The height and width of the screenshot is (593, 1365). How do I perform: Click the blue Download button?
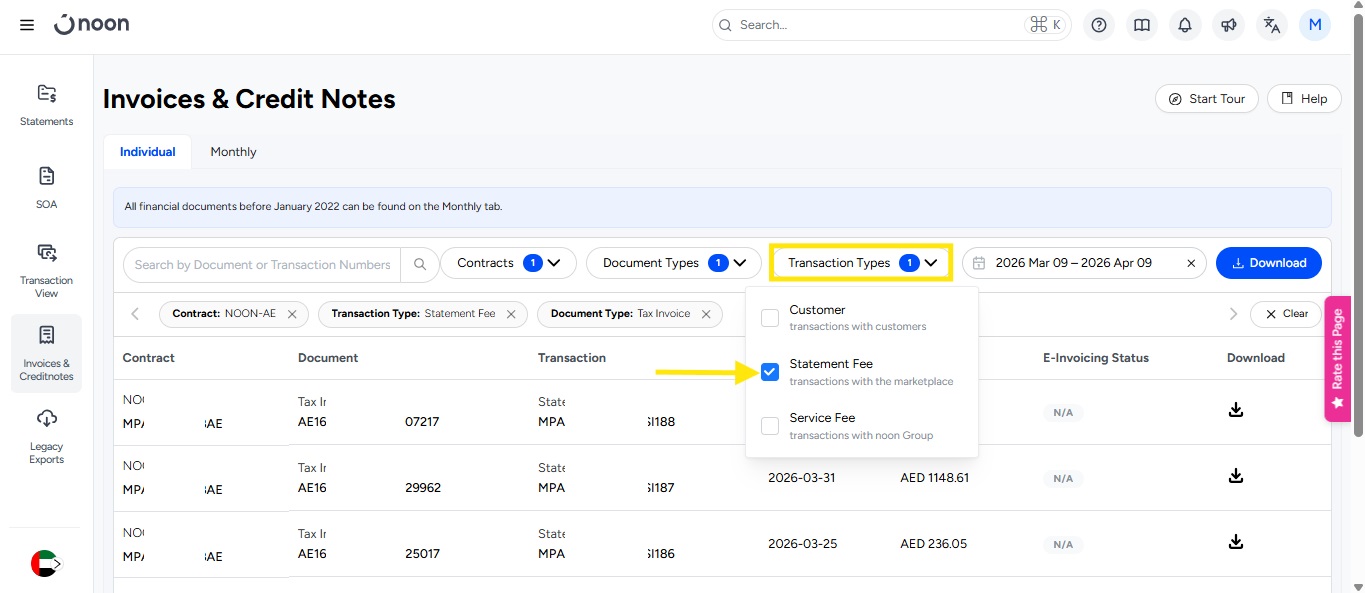tap(1268, 263)
